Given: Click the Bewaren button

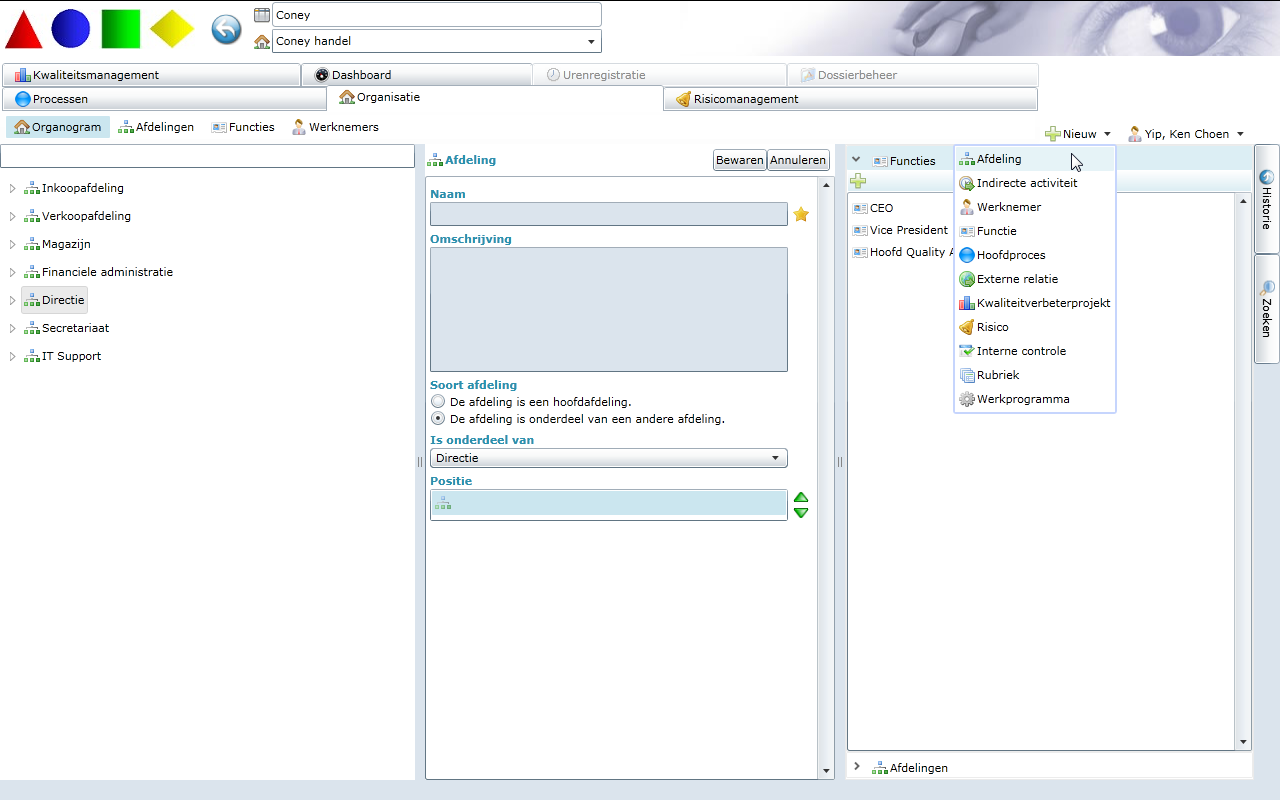Looking at the screenshot, I should point(740,160).
